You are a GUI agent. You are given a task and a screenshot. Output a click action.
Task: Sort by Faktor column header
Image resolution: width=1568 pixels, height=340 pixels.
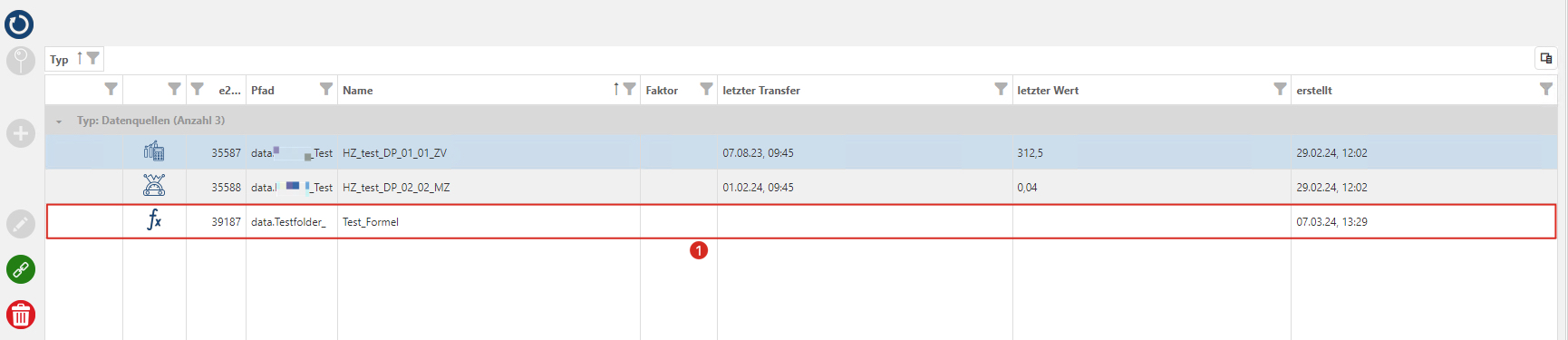(662, 91)
